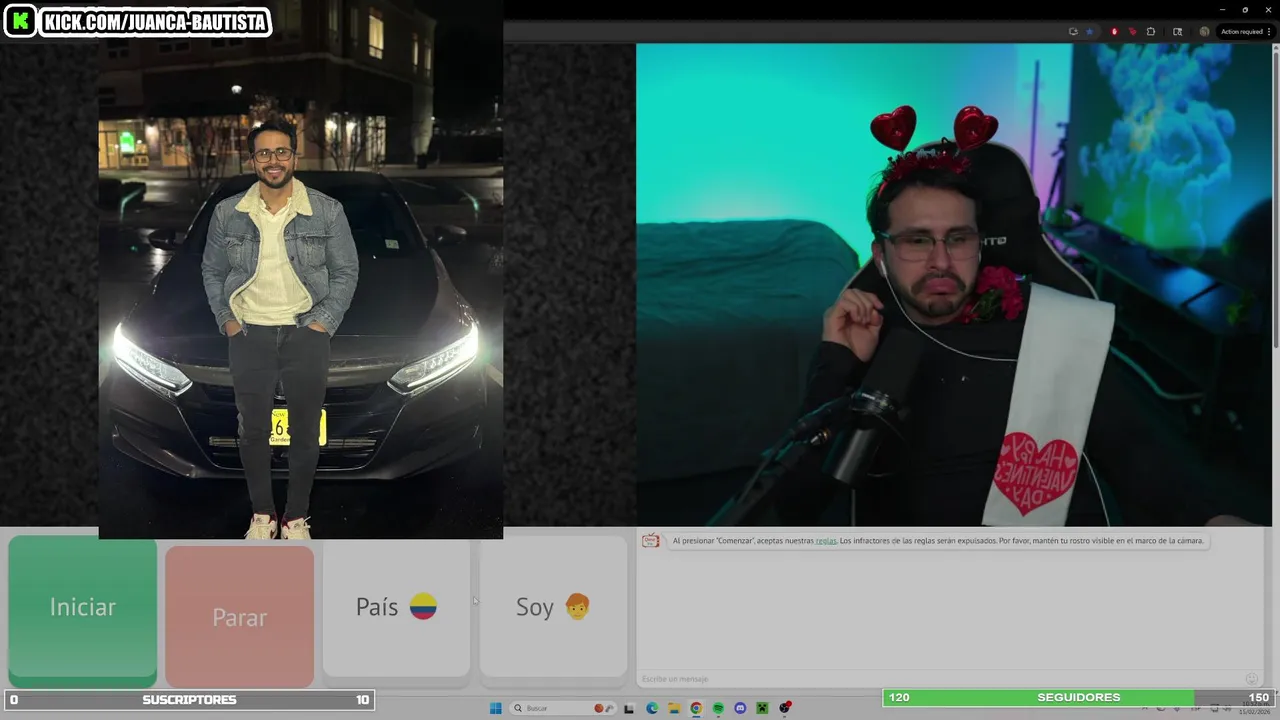The width and height of the screenshot is (1280, 720).
Task: Click the man's photo beside the car
Action: tap(300, 269)
